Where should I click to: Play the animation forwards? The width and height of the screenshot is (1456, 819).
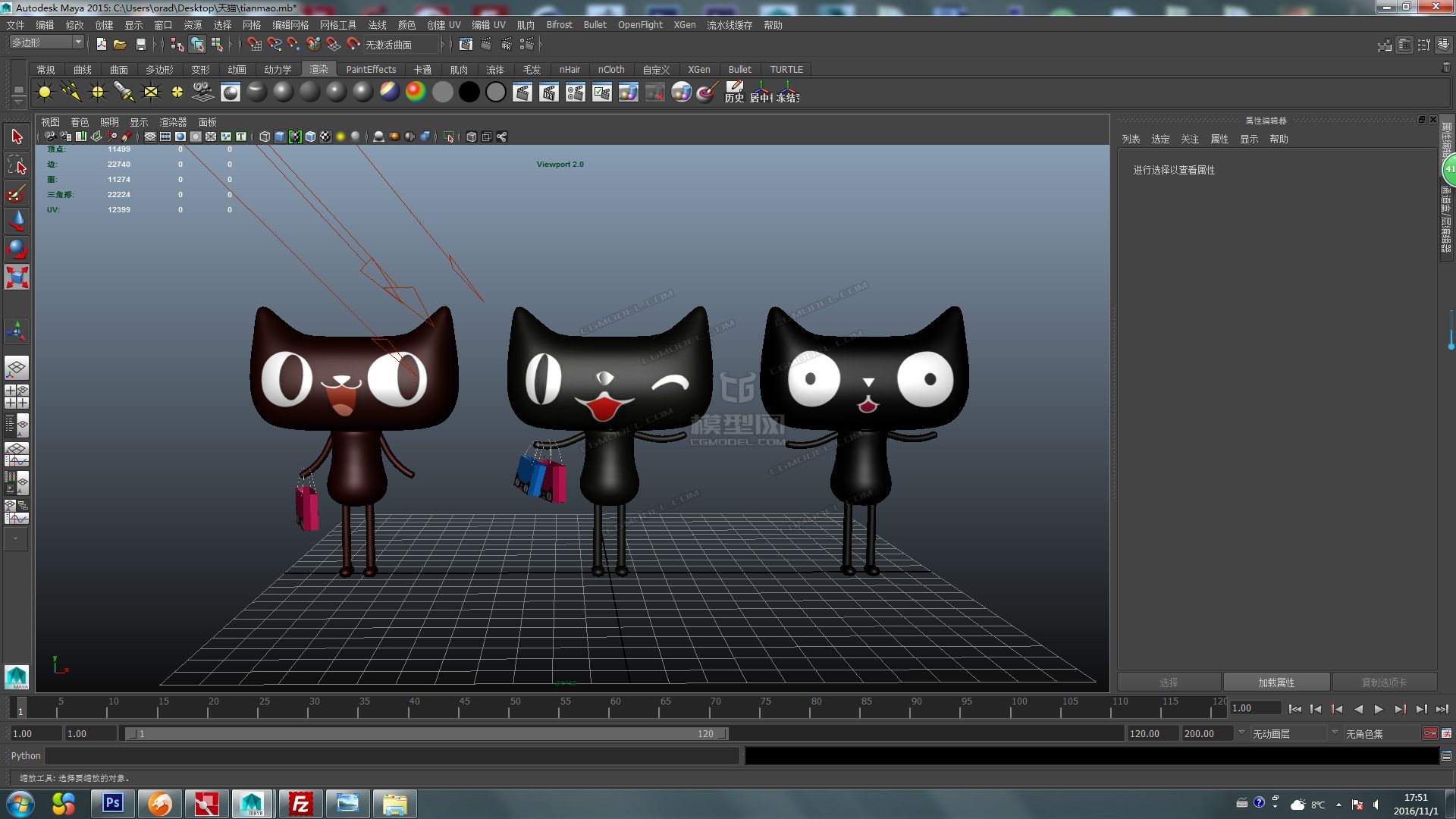tap(1379, 709)
